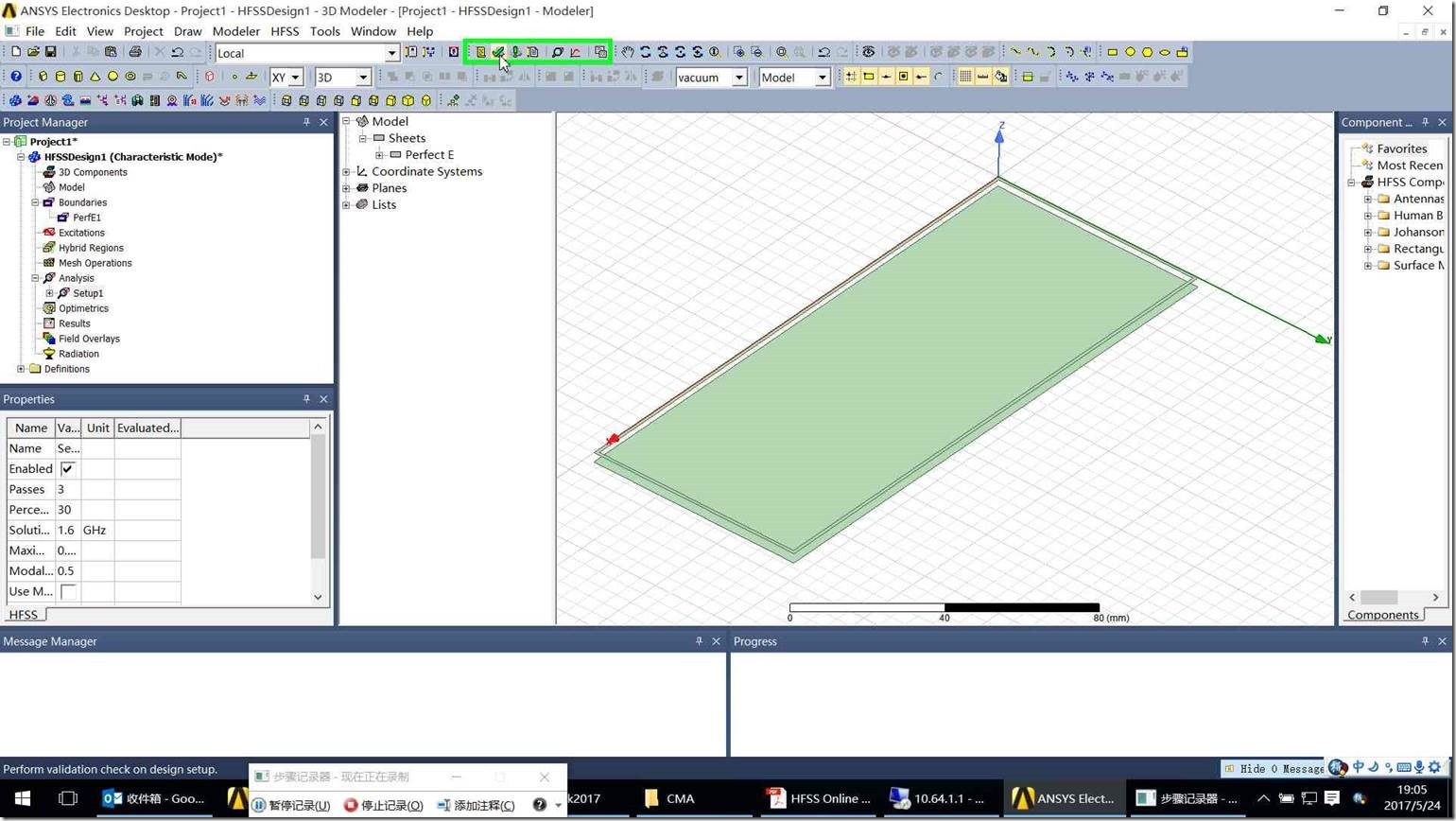Select the Draw Circle tool
1456x821 pixels.
click(x=1130, y=52)
